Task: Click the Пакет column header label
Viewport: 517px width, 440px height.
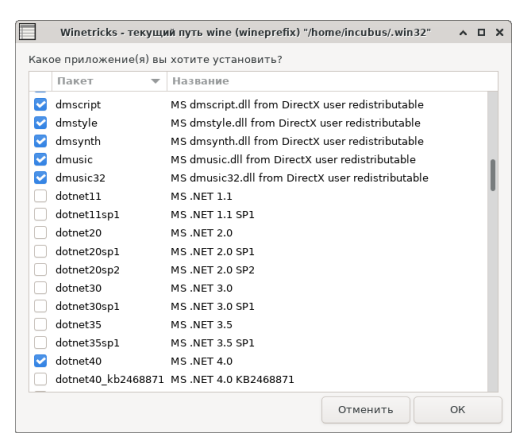Action: click(x=75, y=81)
